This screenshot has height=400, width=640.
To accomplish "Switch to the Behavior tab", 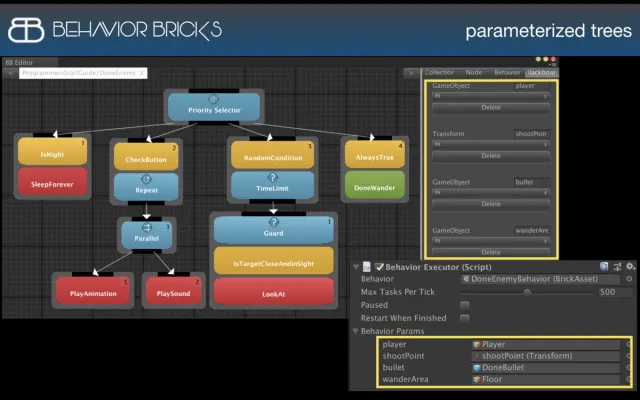I will [507, 72].
